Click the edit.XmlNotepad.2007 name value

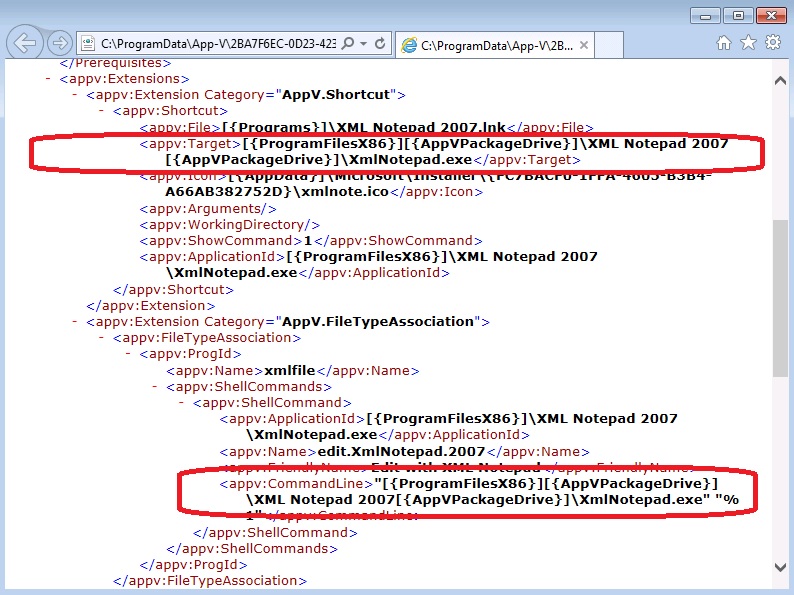pyautogui.click(x=401, y=452)
